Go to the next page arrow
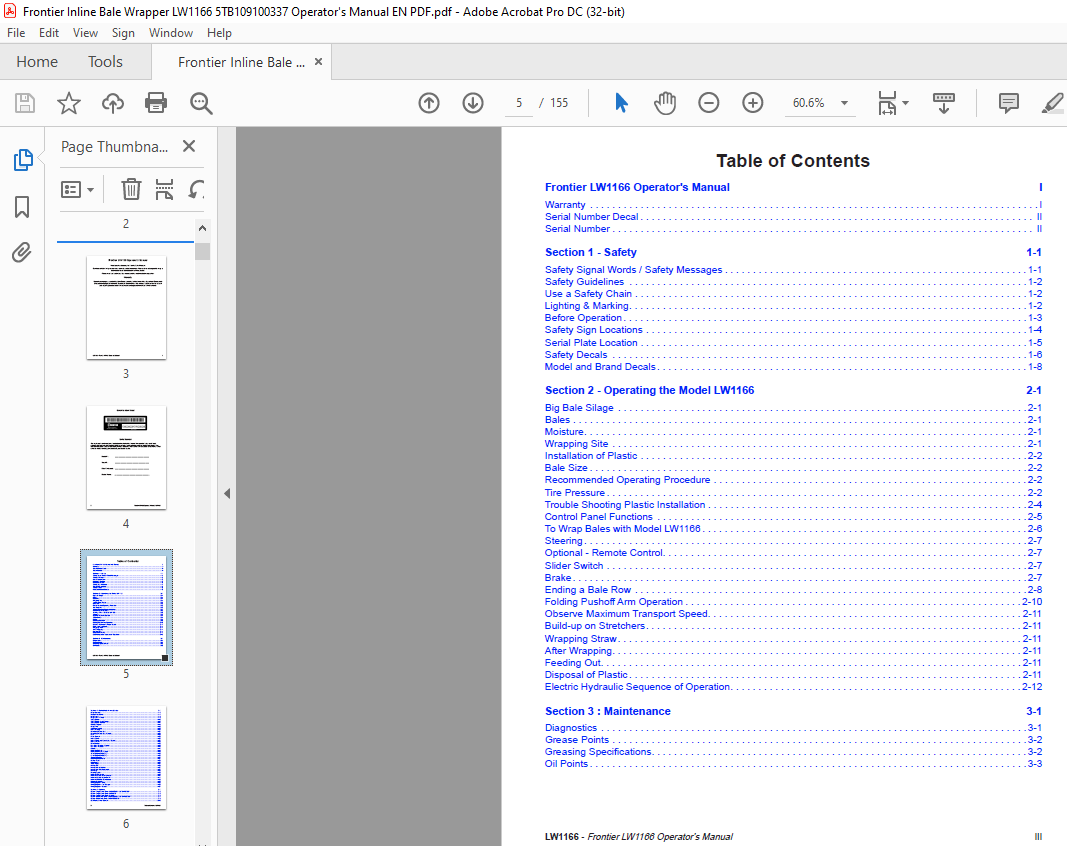This screenshot has width=1067, height=846. click(473, 103)
